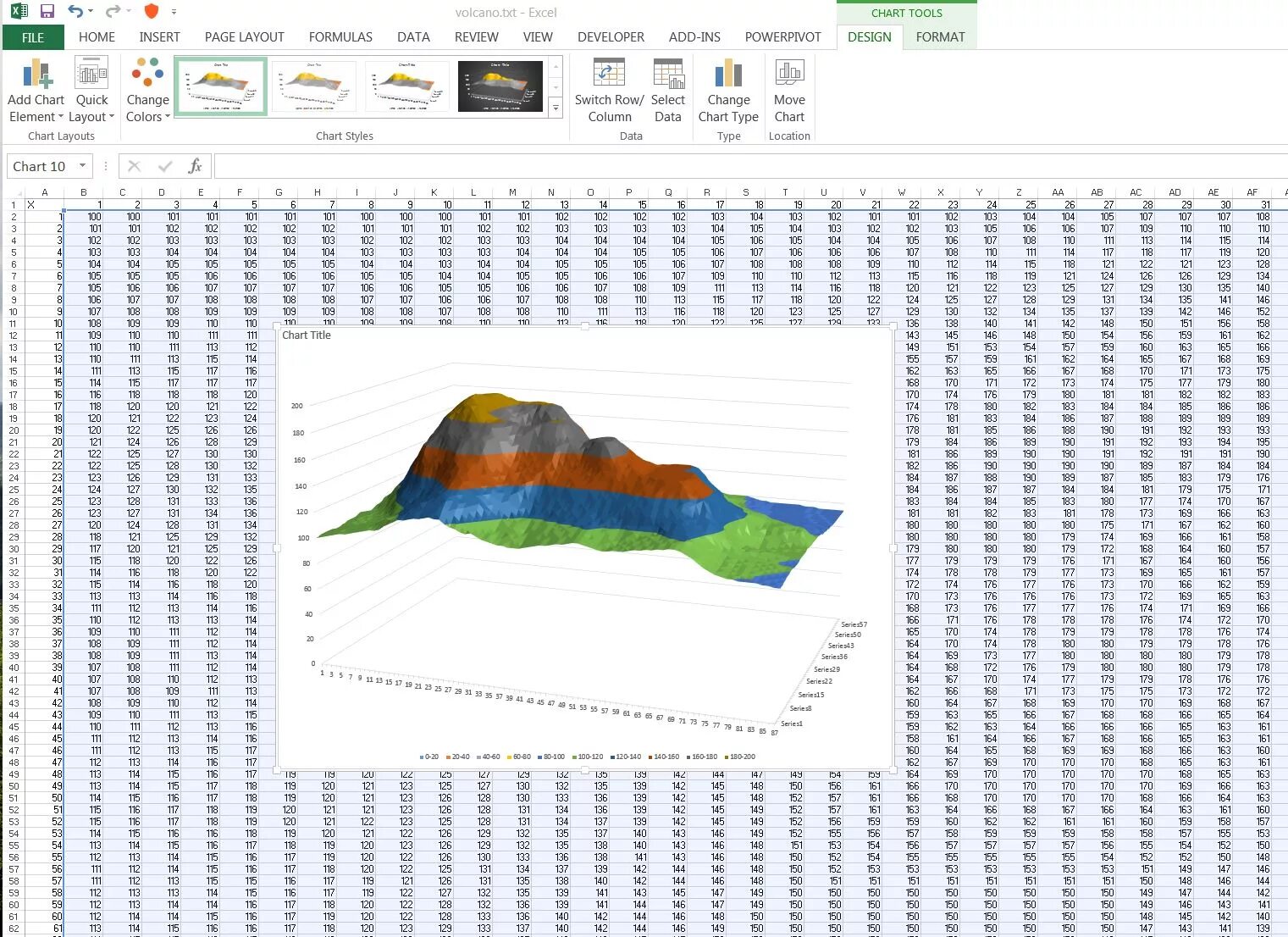Click the Series57 axis label in the chart

(854, 624)
